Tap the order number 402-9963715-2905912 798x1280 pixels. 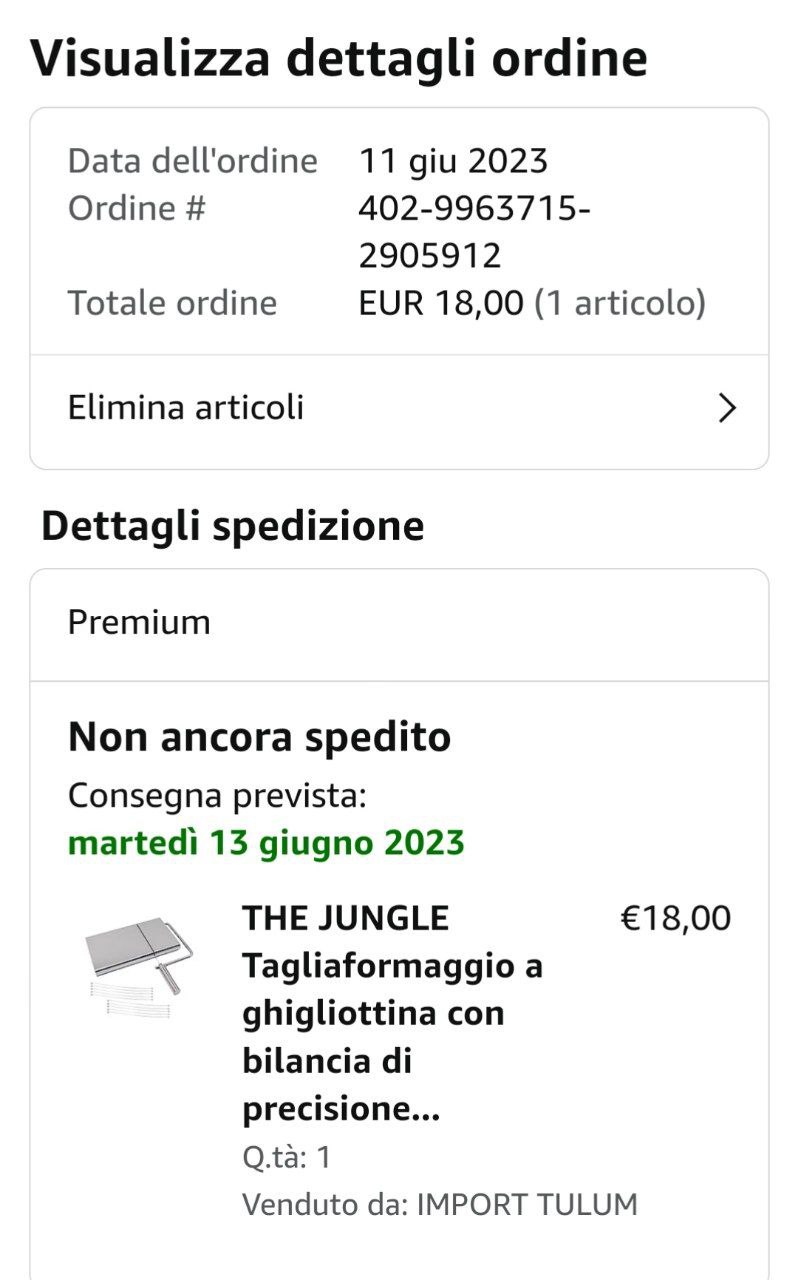tap(474, 232)
